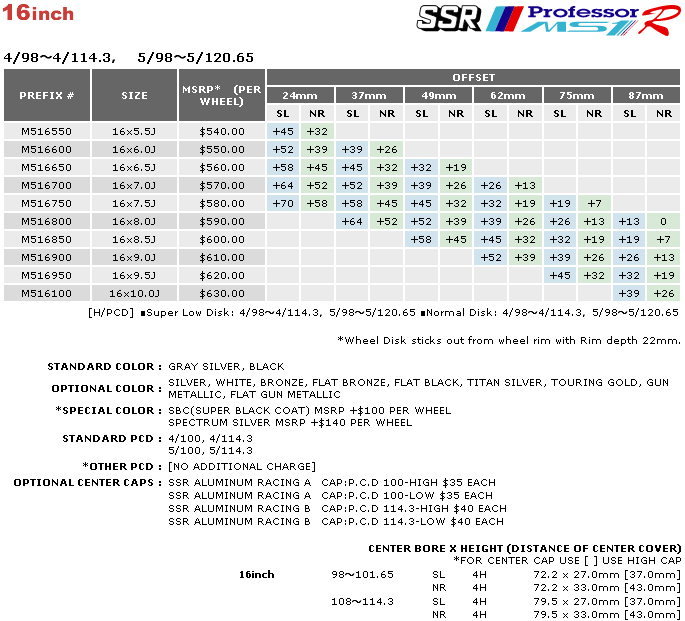The height and width of the screenshot is (621, 685).
Task: Click the +70 offset cell
Action: [x=283, y=203]
